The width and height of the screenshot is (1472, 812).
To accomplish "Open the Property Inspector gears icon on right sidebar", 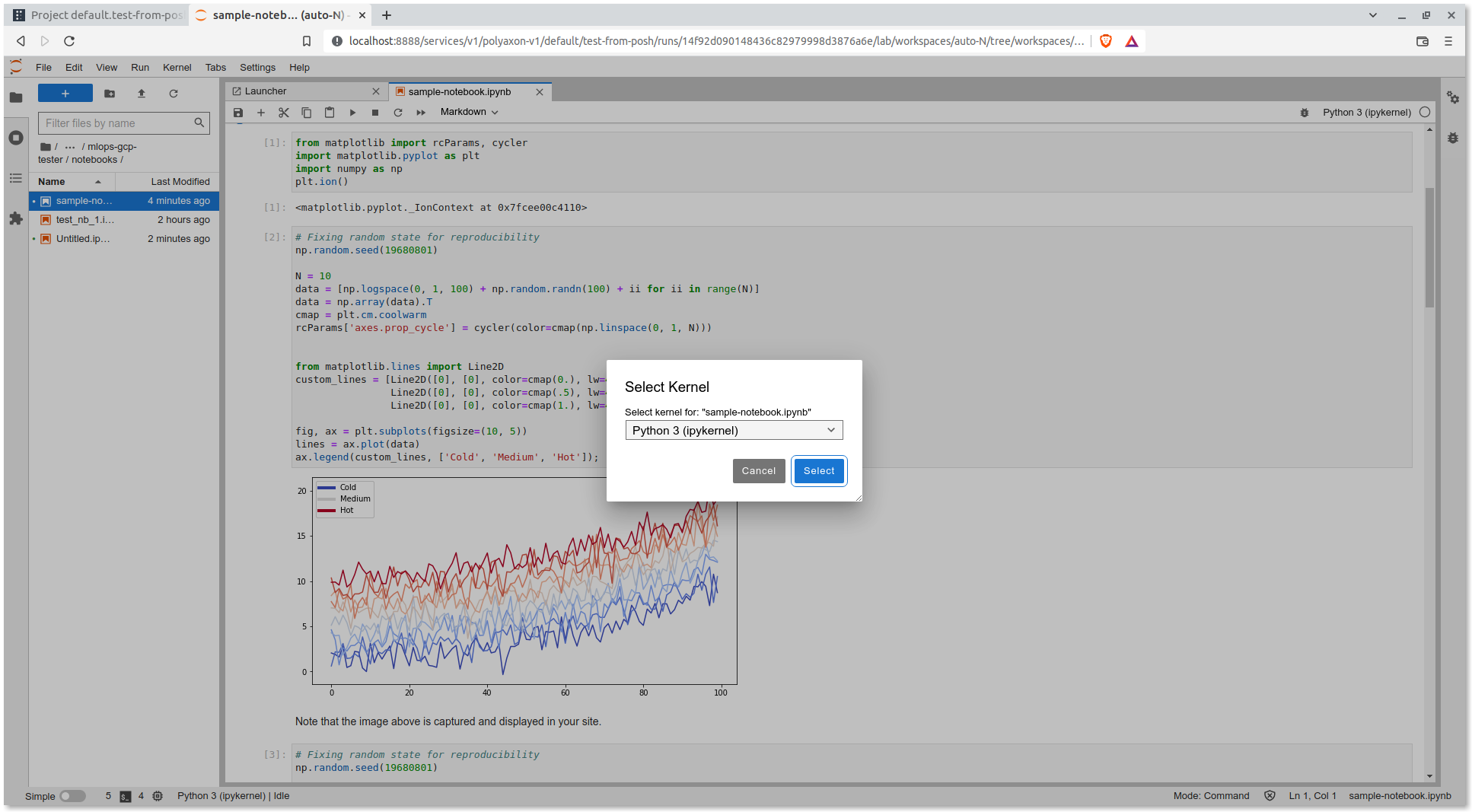I will tap(1453, 97).
